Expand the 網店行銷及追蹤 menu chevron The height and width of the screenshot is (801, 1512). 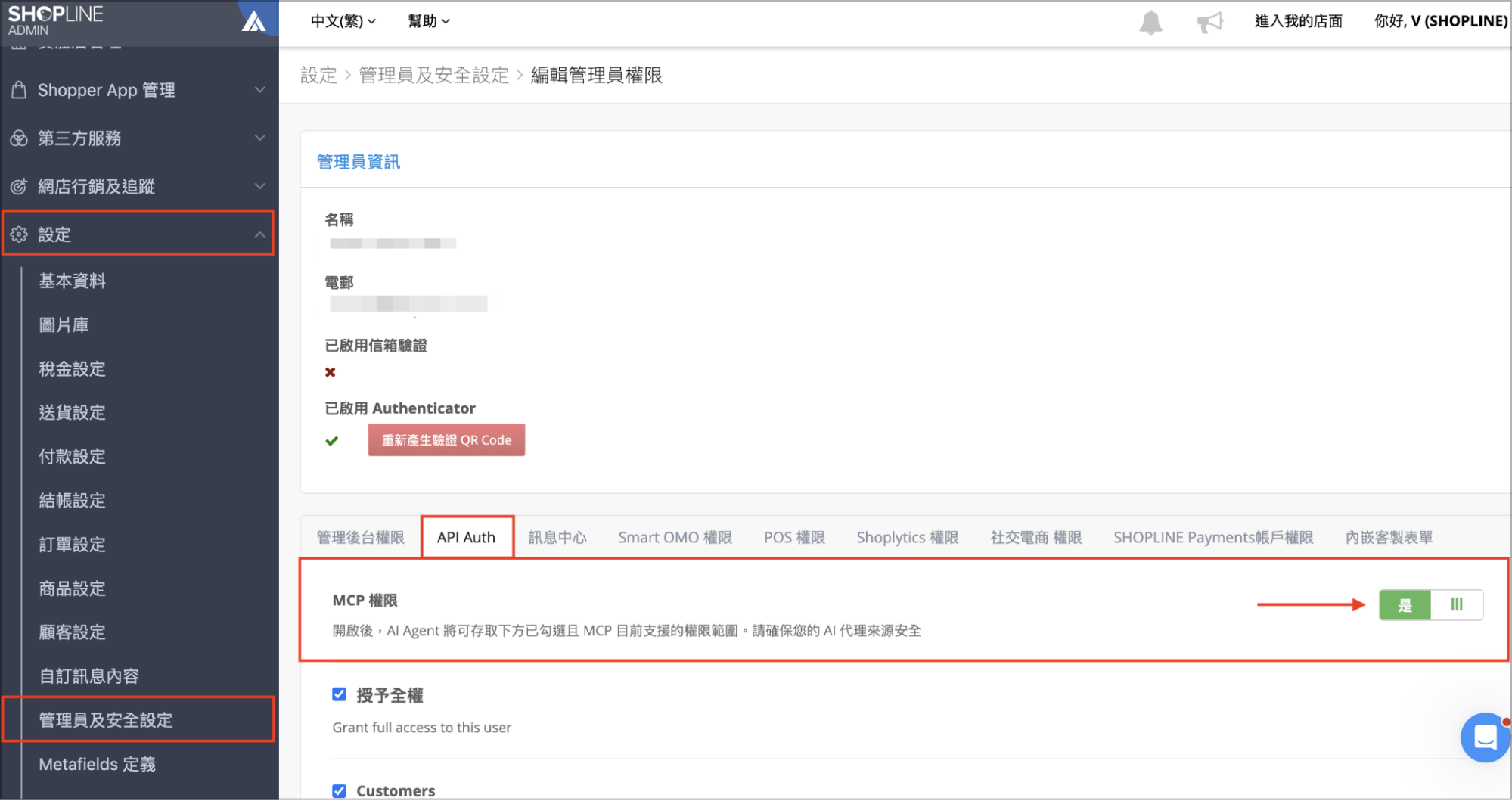pyautogui.click(x=259, y=186)
